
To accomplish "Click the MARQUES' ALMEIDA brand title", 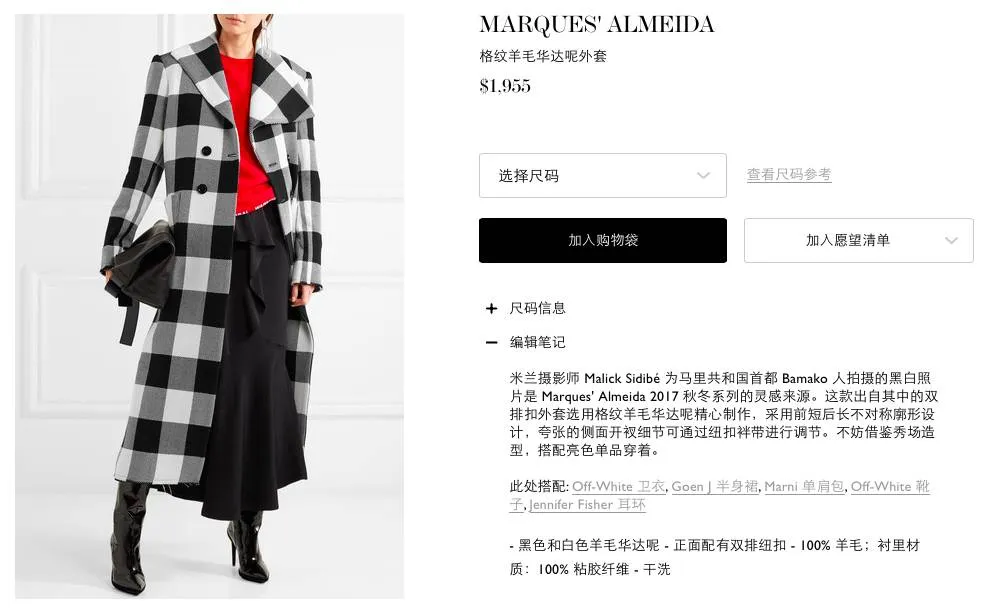I will pos(597,25).
